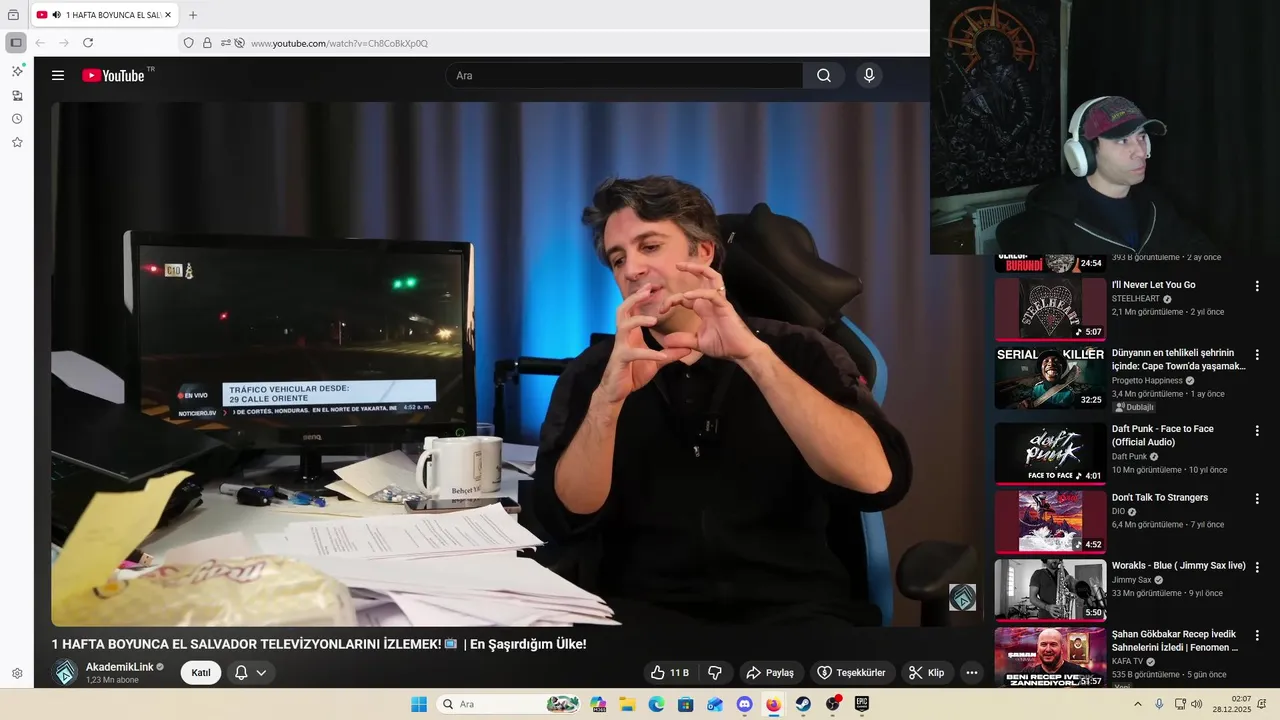Click the Paylaş share button

pyautogui.click(x=770, y=673)
